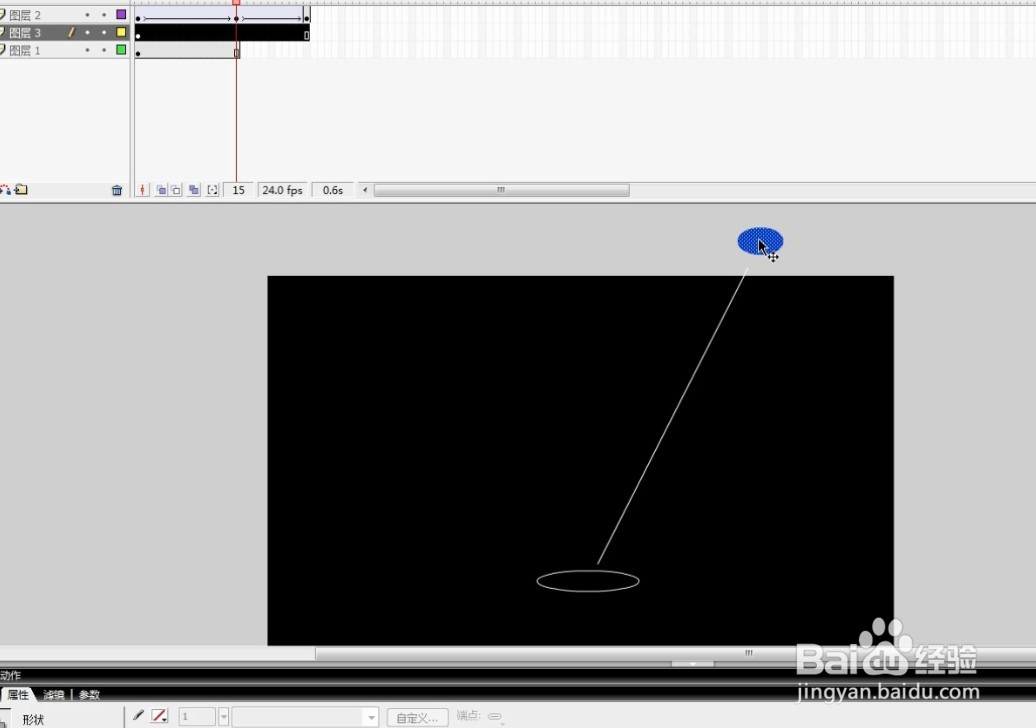Click timeline scroll left arrow
The width and height of the screenshot is (1036, 728).
point(365,190)
